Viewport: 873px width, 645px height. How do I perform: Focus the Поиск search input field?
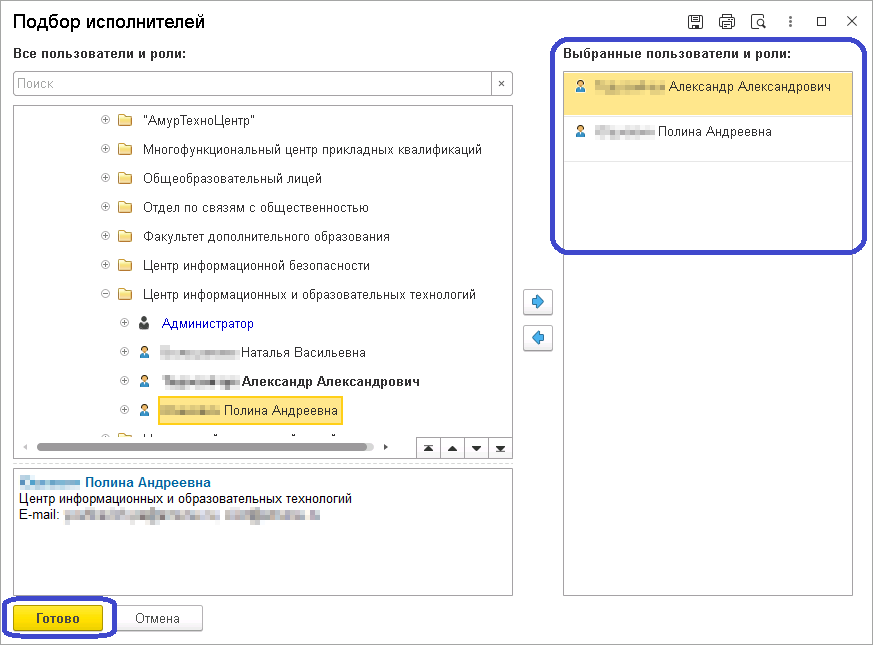click(250, 84)
